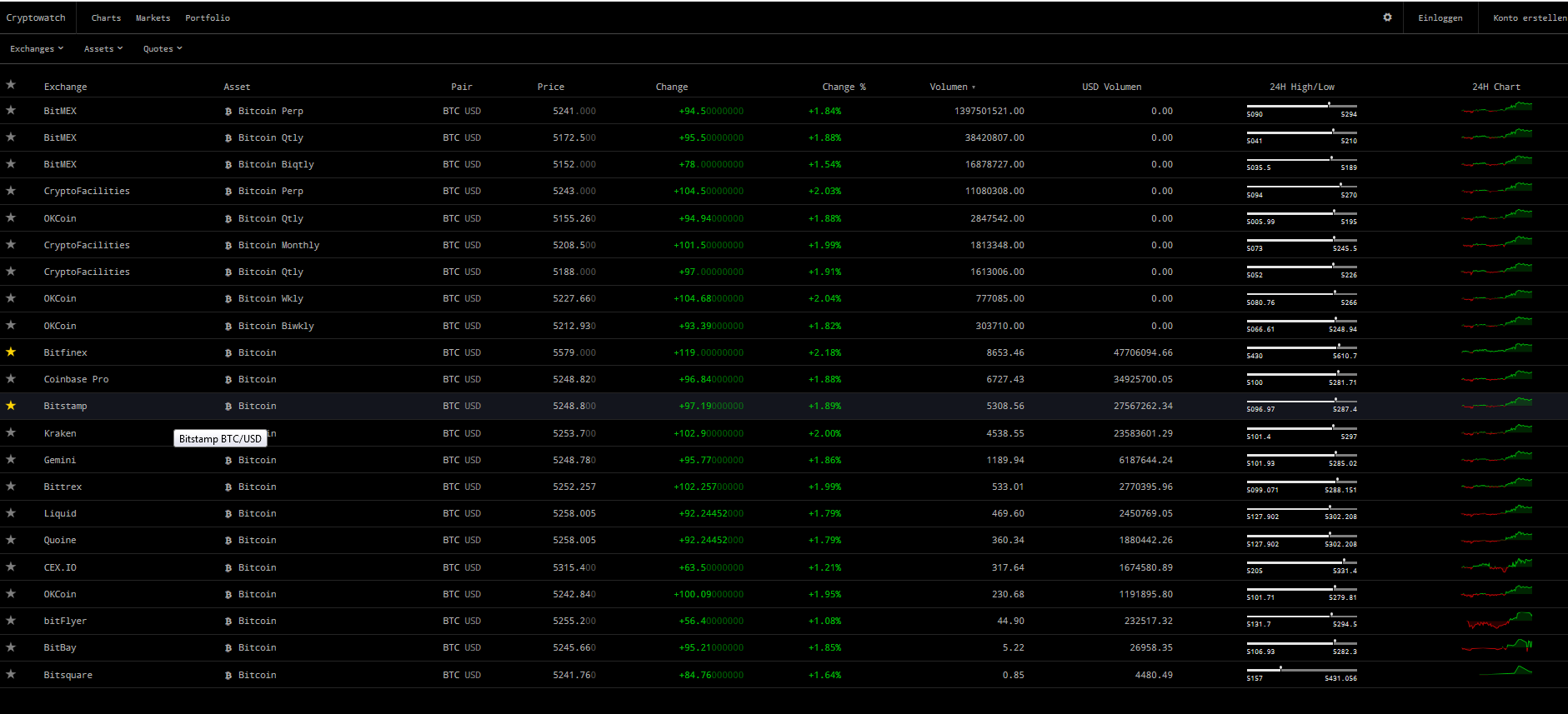Screen dimensions: 1568x714
Task: Click the Bitcoin icon in Quoine row
Action: pos(228,541)
